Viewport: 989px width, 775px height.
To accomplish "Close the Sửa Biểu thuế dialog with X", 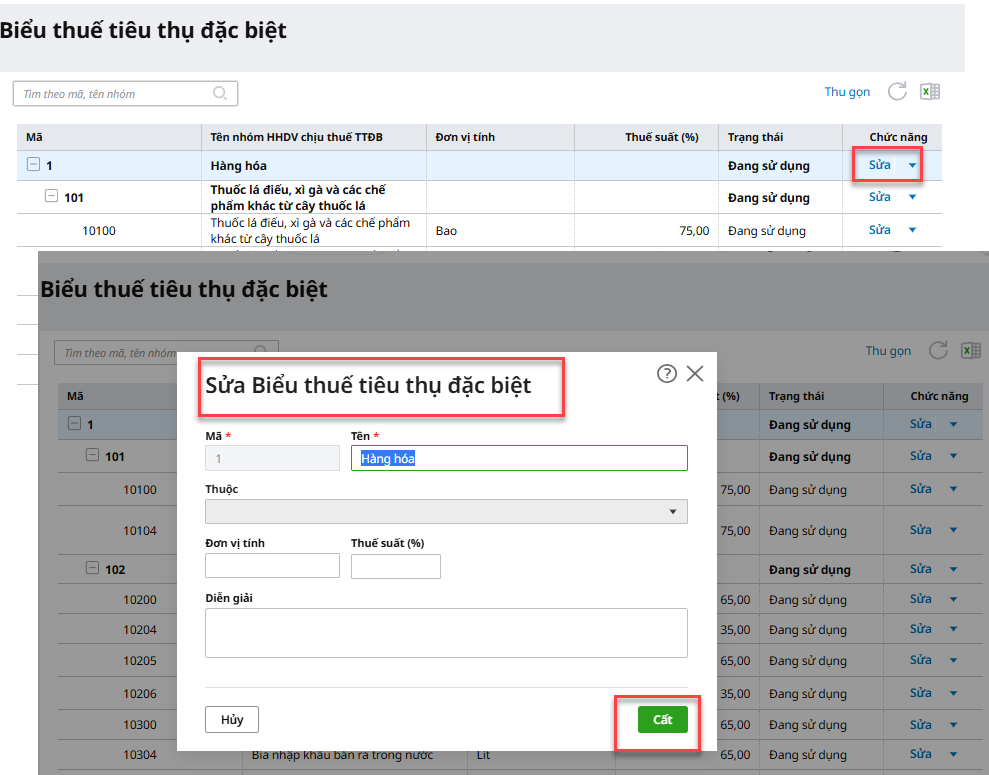I will pos(695,373).
